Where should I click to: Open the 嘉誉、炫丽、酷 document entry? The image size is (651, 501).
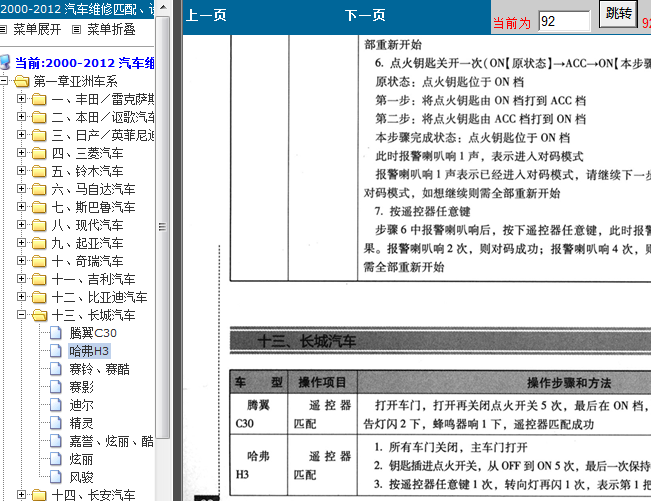point(111,441)
